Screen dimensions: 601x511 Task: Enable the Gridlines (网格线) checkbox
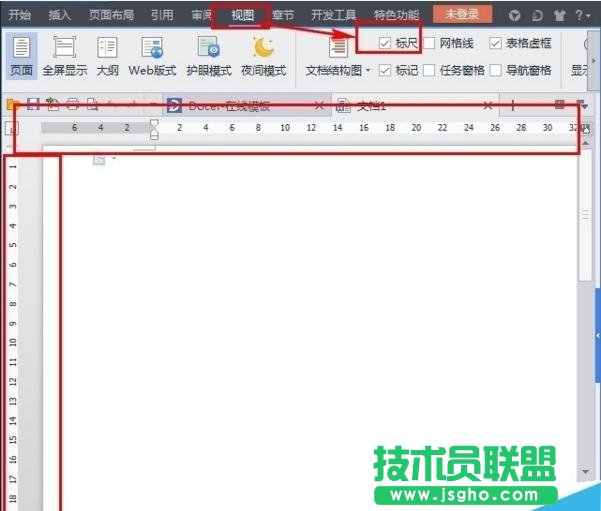coord(429,43)
